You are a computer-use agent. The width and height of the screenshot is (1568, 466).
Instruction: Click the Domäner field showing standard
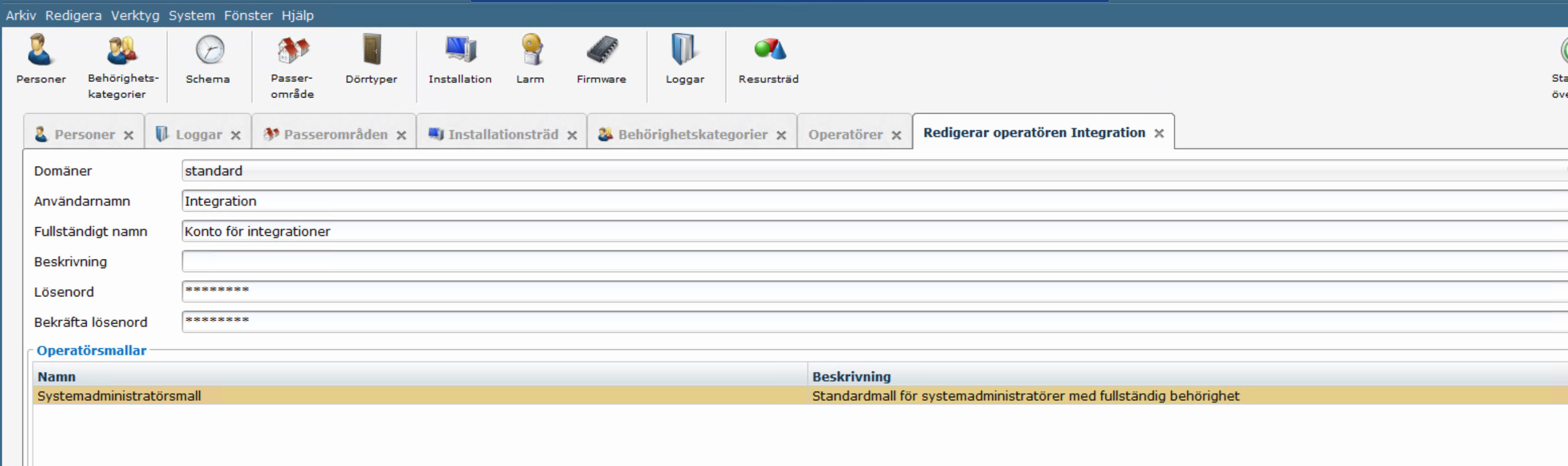click(875, 171)
